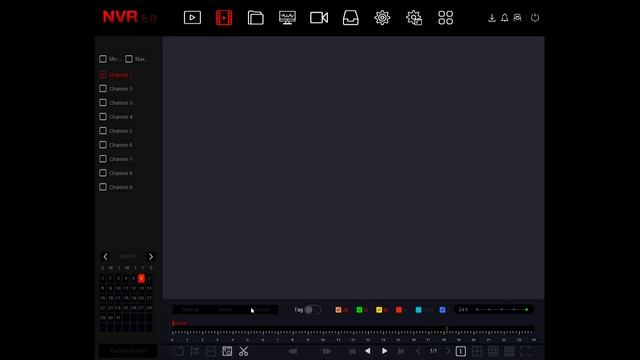Screen dimensions: 640x360
Task: Select the Smart playback tab
Action: pos(225,310)
